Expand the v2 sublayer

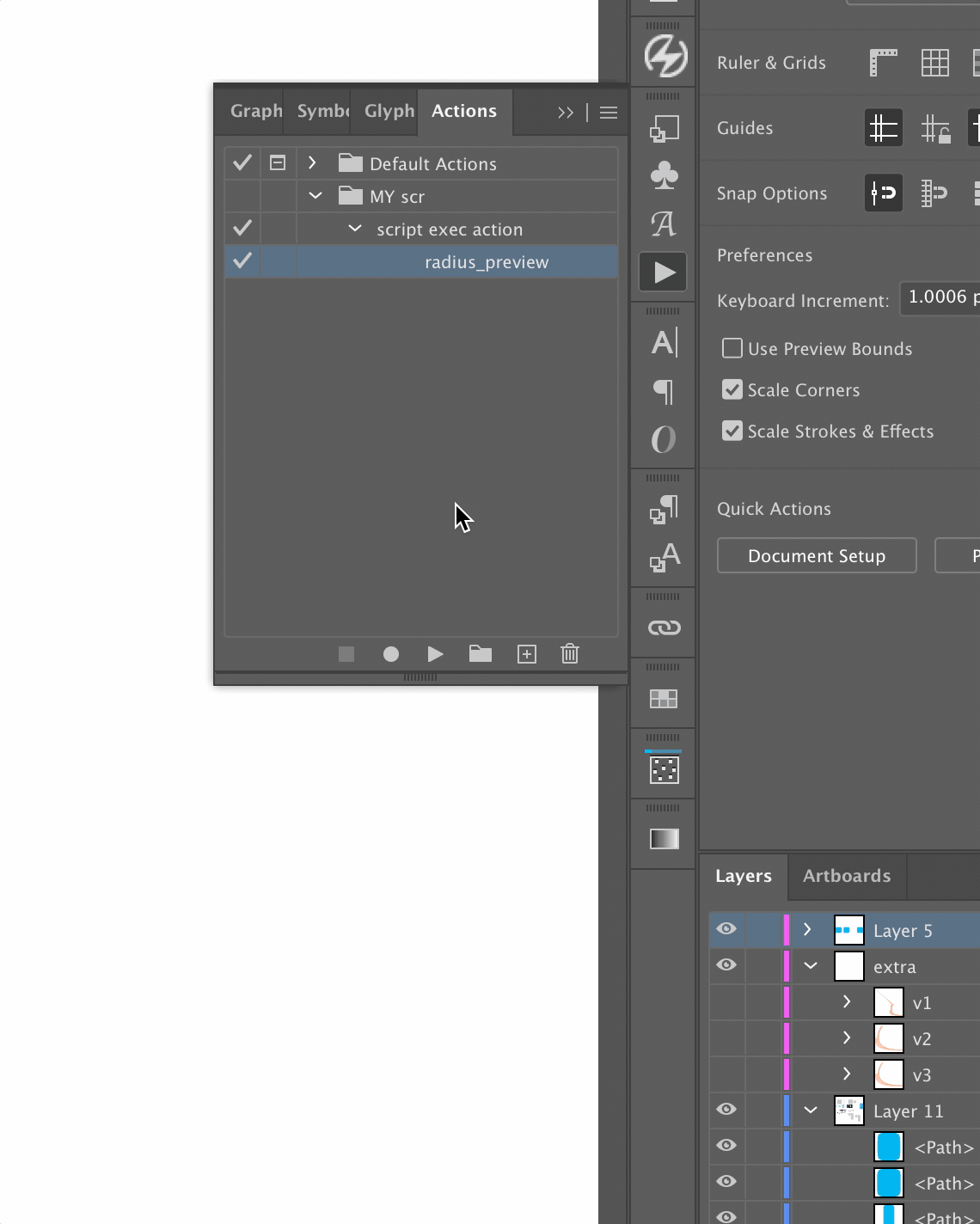(x=847, y=1037)
